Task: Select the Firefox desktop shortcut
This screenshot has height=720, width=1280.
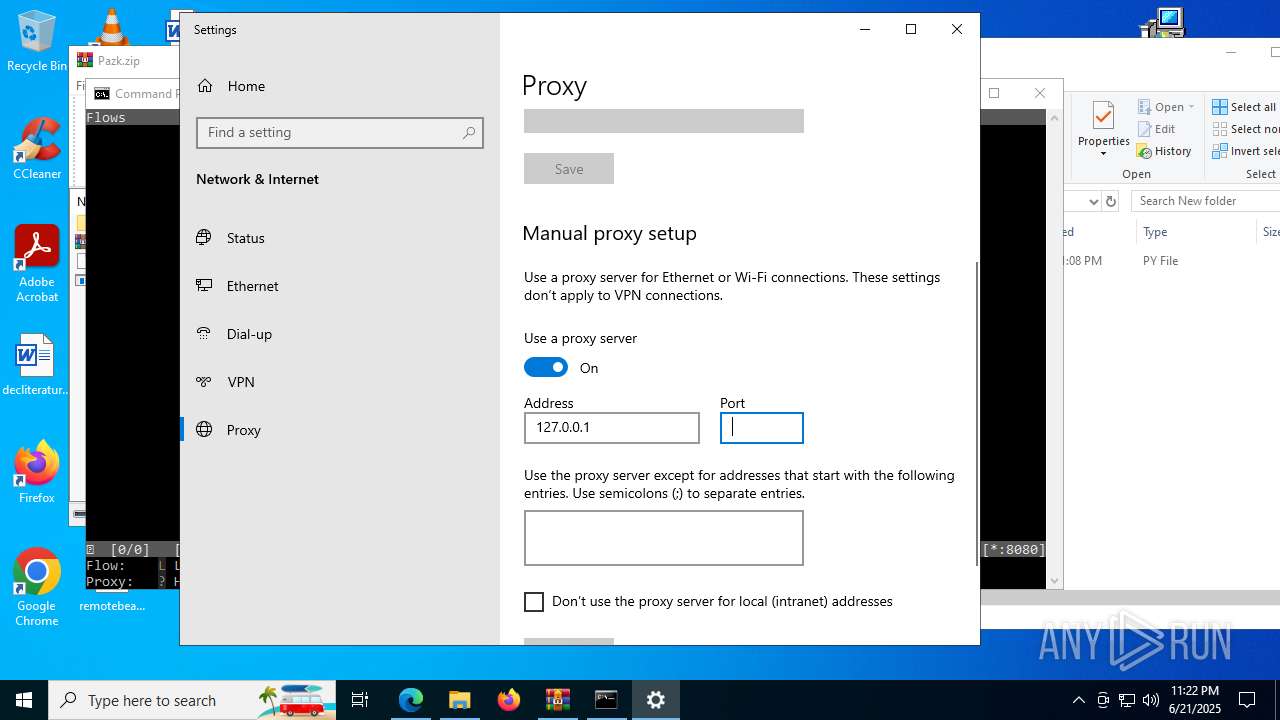Action: [x=37, y=472]
